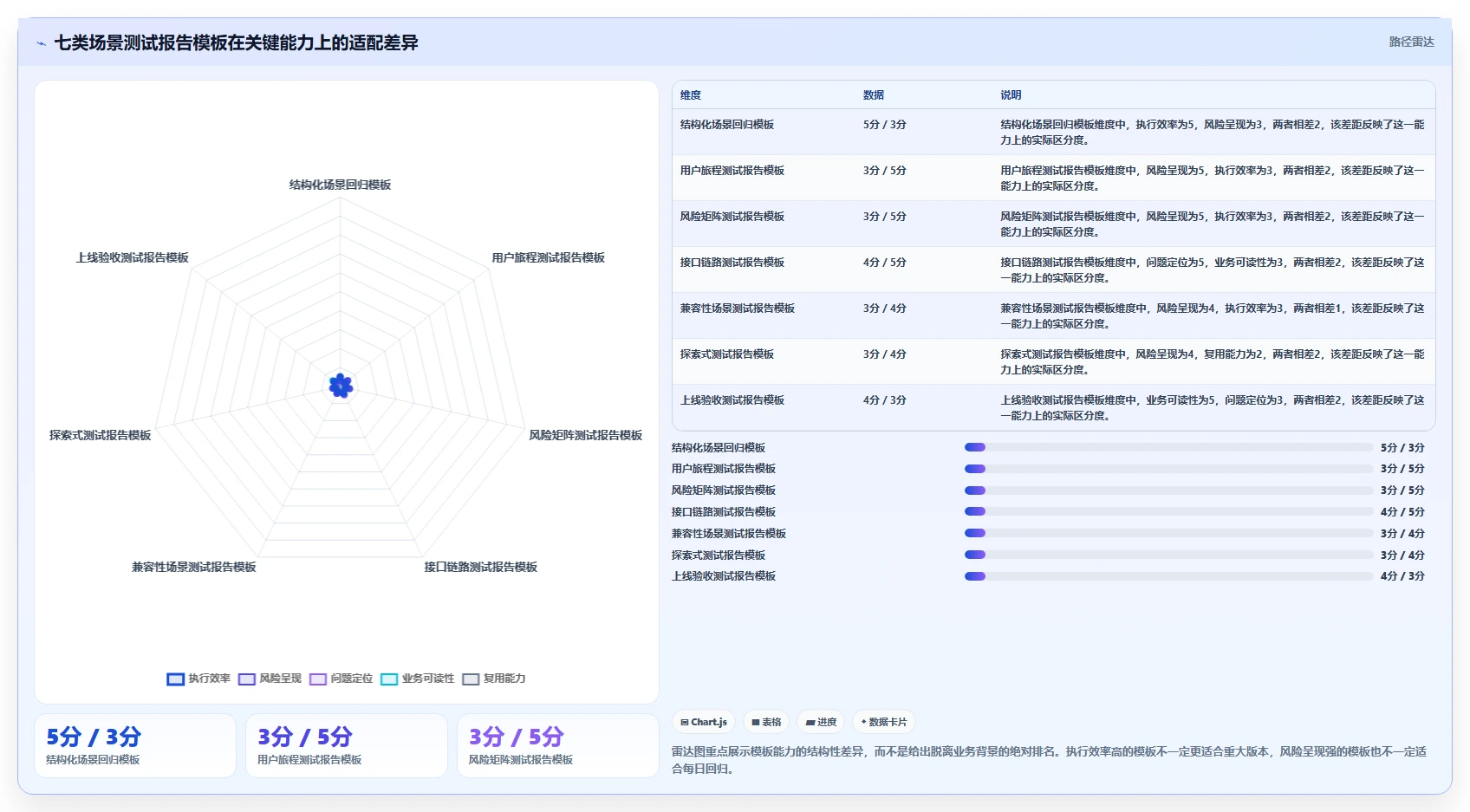Click radar axis label 上线验收测试报告模板
This screenshot has width=1470, height=812.
(x=133, y=257)
